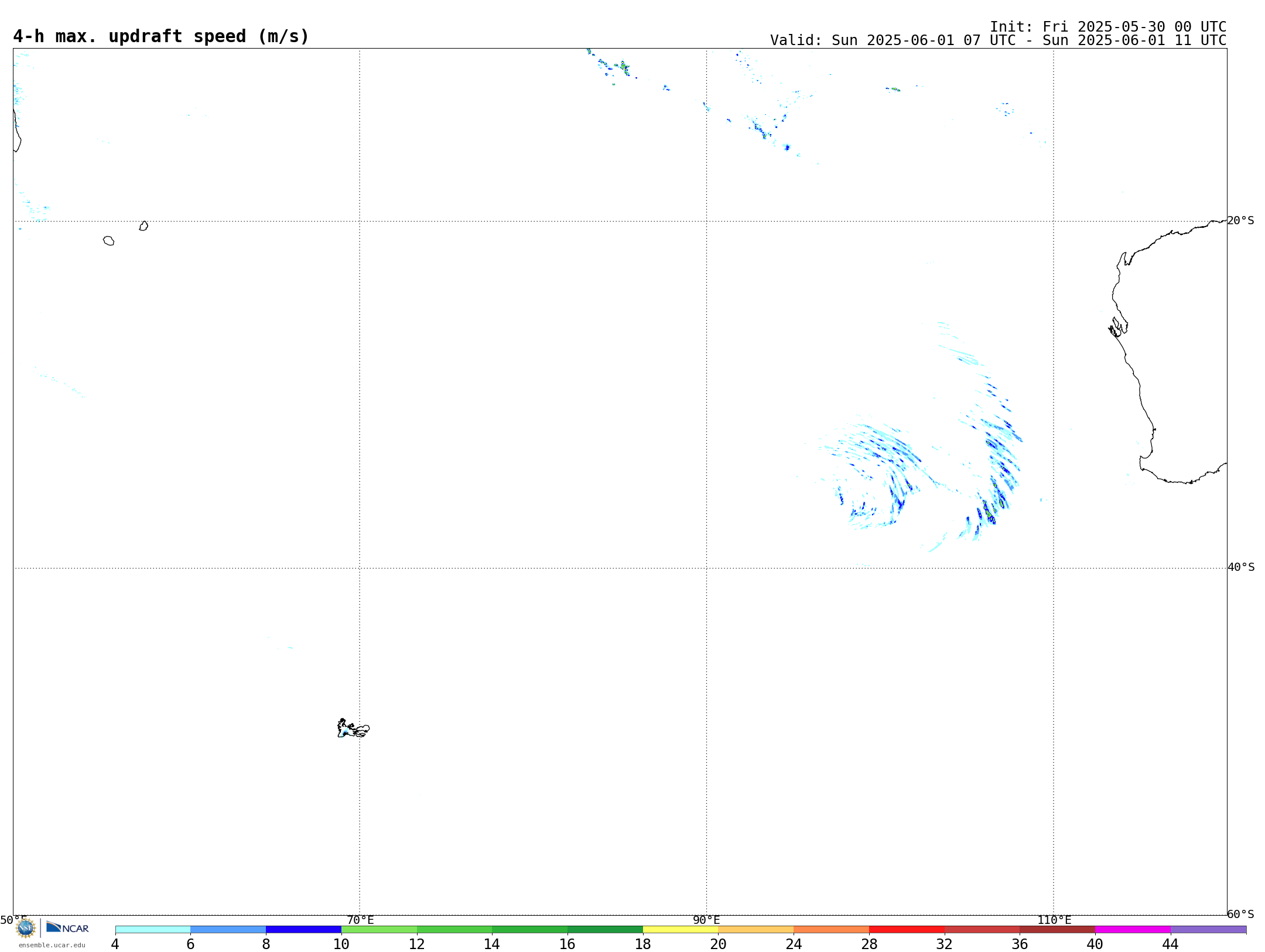Click the 70°E longitude label
Screen dimensions: 1265x952
(360, 920)
